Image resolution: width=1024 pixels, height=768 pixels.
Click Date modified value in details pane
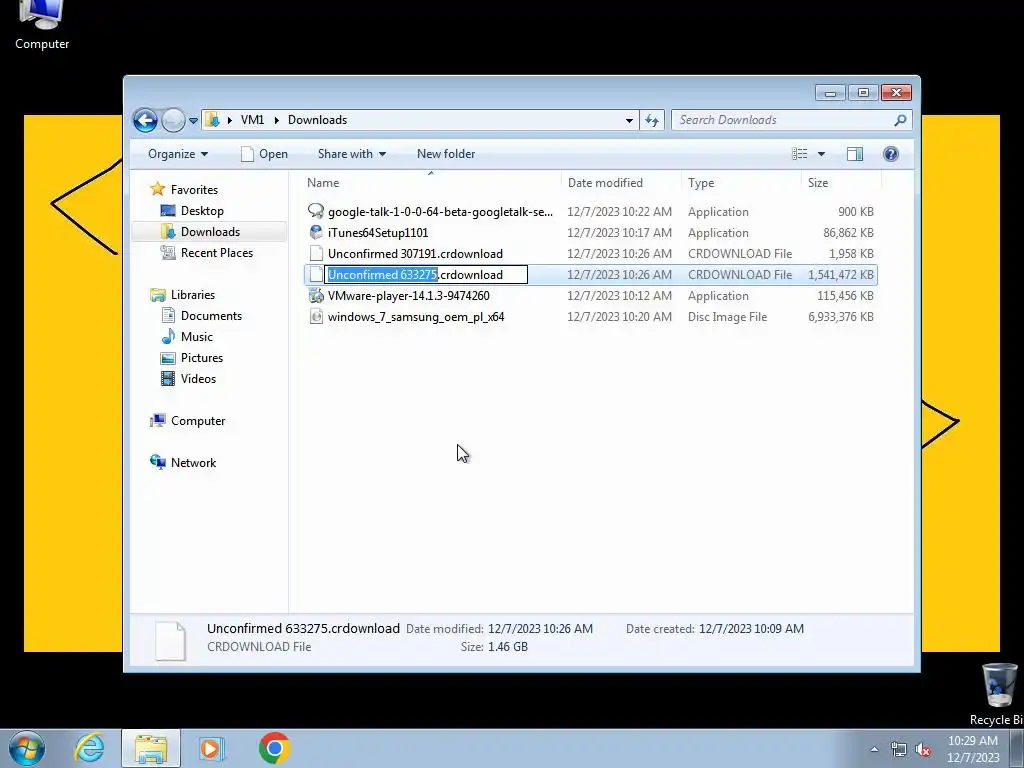coord(540,629)
